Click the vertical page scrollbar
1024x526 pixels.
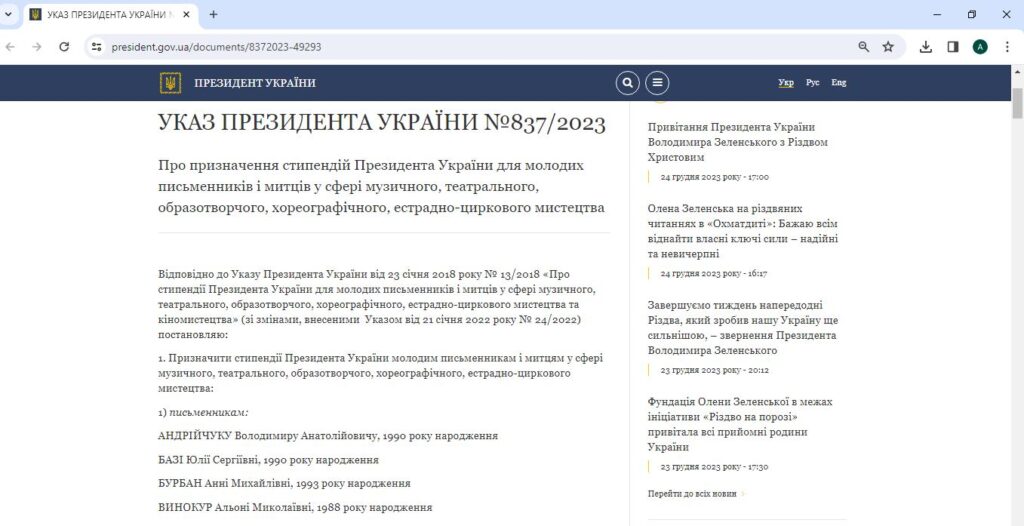click(x=1017, y=300)
